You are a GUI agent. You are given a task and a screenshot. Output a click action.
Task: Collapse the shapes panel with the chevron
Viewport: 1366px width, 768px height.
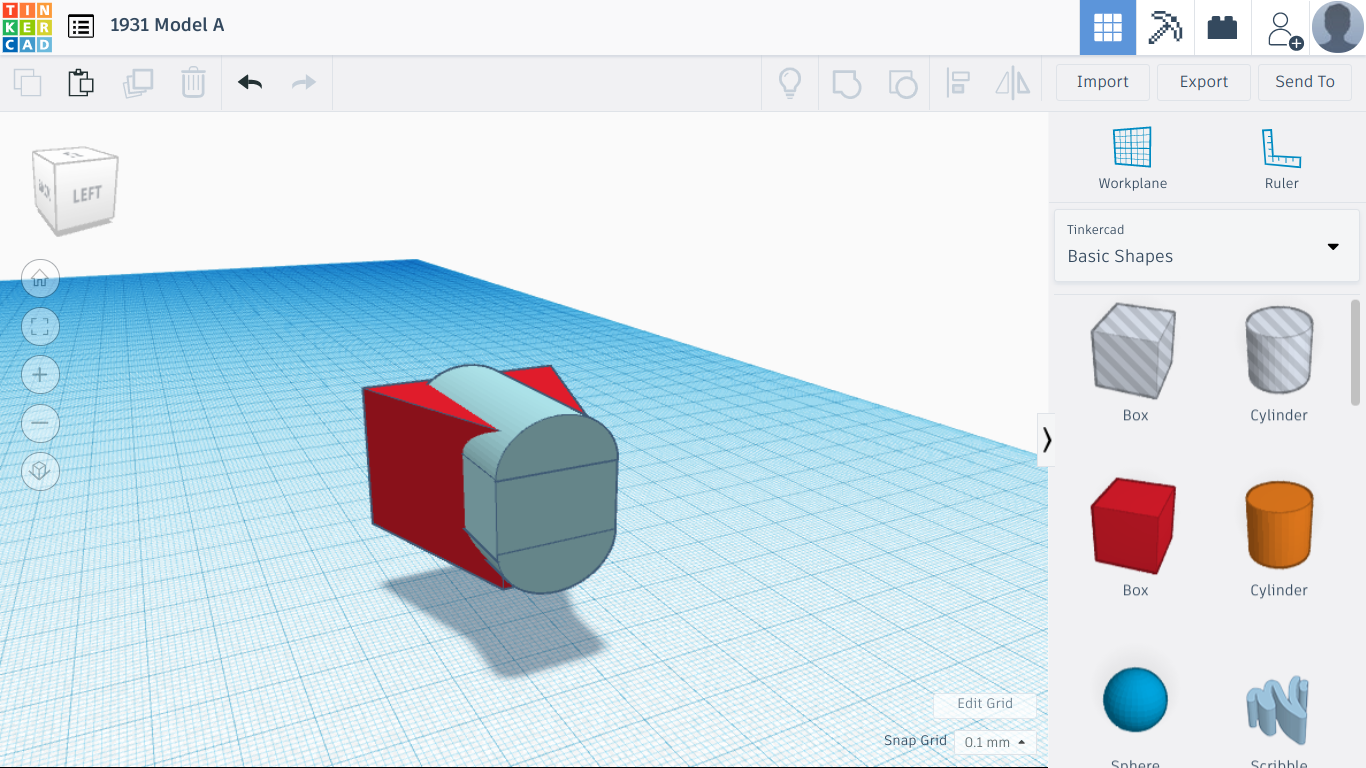click(x=1046, y=440)
